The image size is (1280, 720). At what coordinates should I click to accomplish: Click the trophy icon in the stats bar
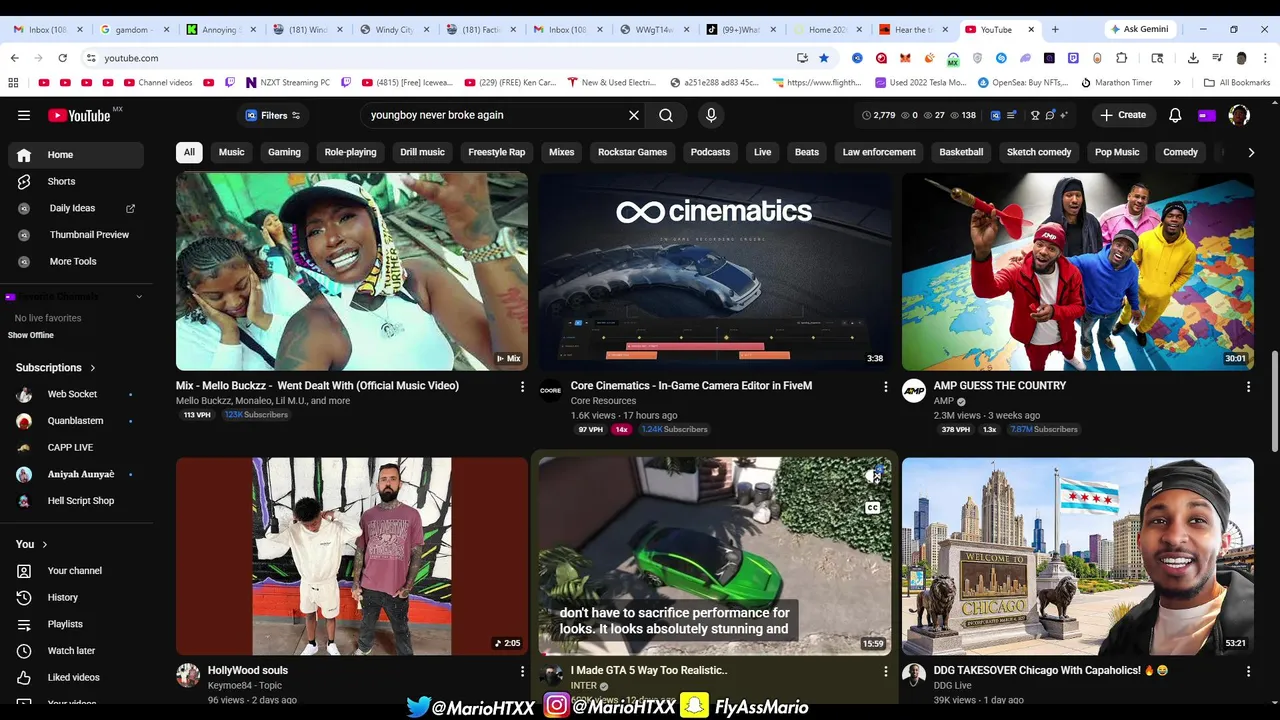(1035, 115)
